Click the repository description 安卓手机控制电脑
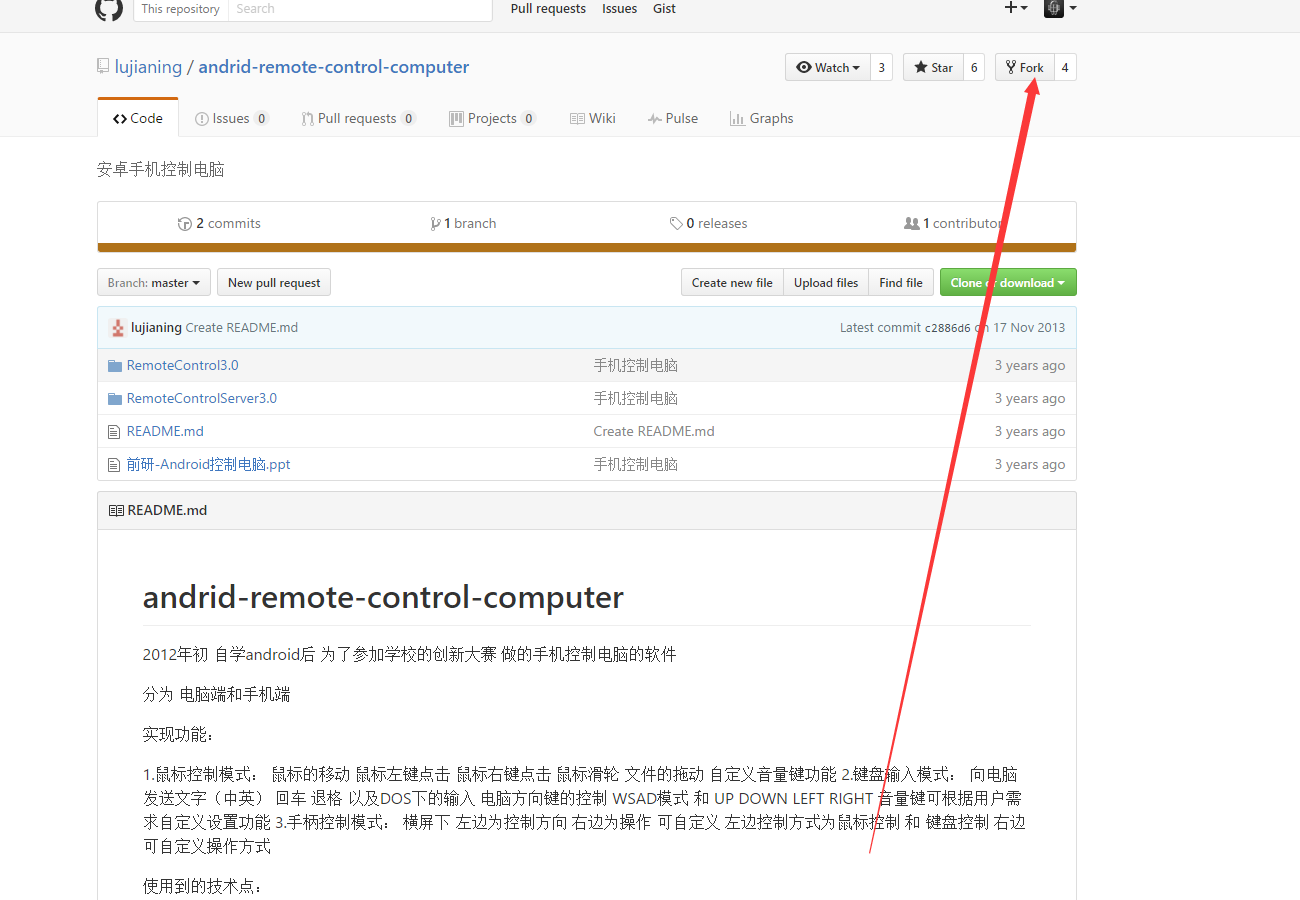 161,170
